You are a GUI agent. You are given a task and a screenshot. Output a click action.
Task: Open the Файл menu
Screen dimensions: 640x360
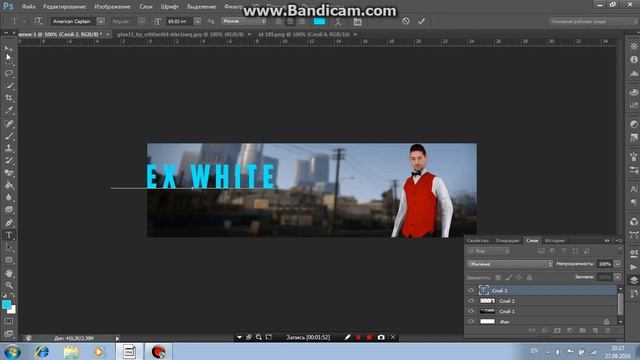pyautogui.click(x=28, y=7)
